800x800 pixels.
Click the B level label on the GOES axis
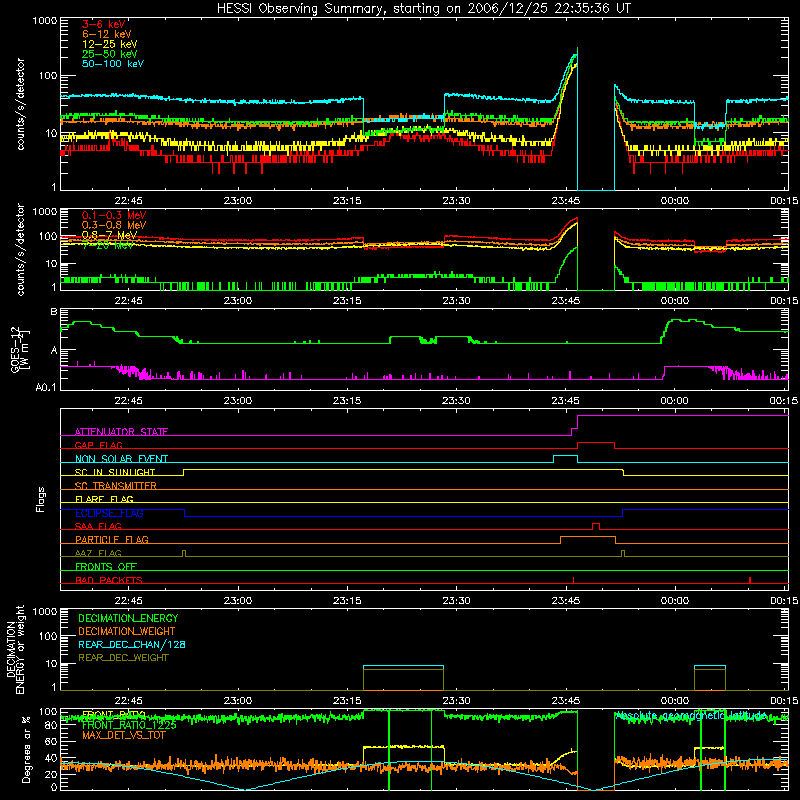54,312
